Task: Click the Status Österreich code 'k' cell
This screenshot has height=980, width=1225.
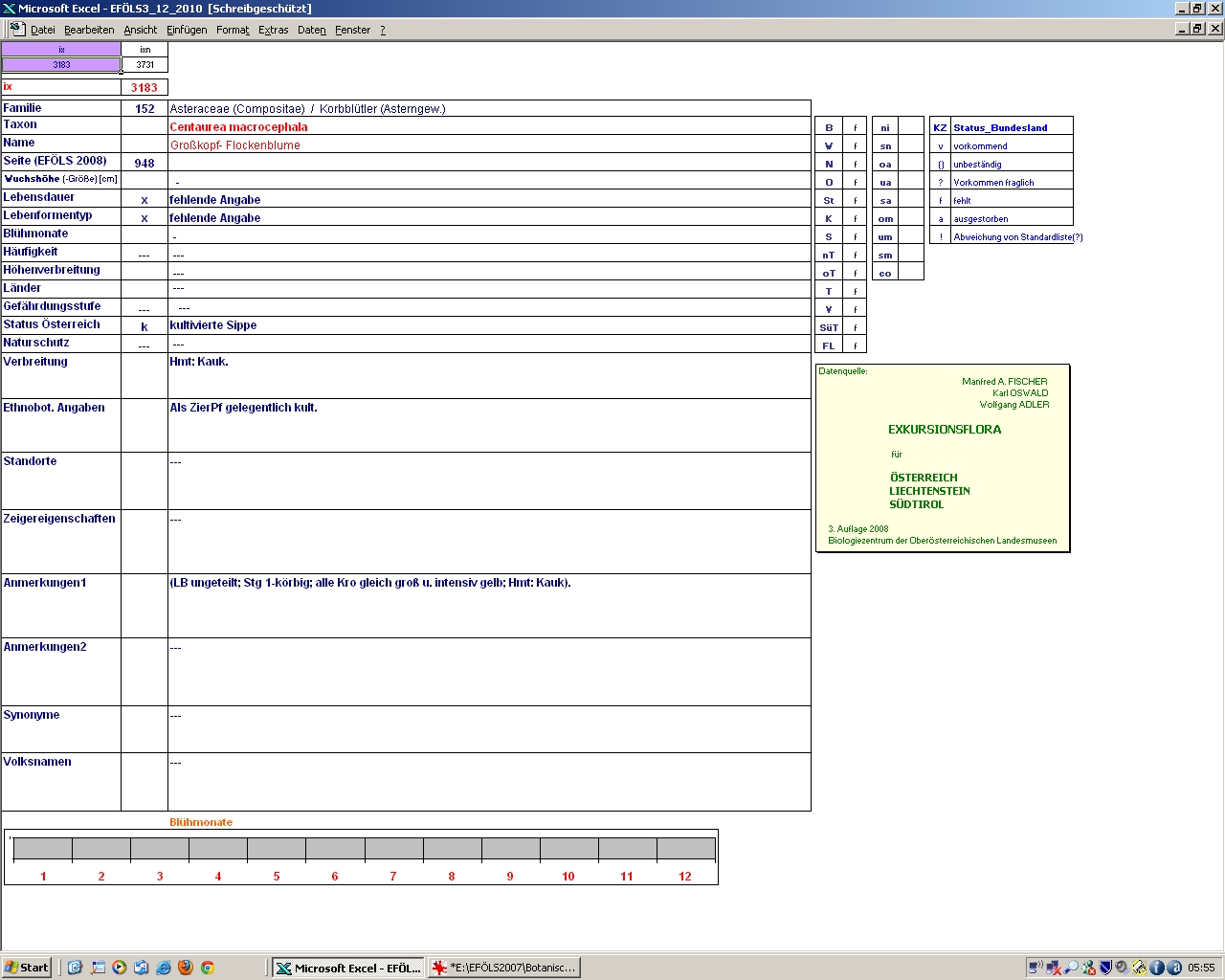Action: 145,326
